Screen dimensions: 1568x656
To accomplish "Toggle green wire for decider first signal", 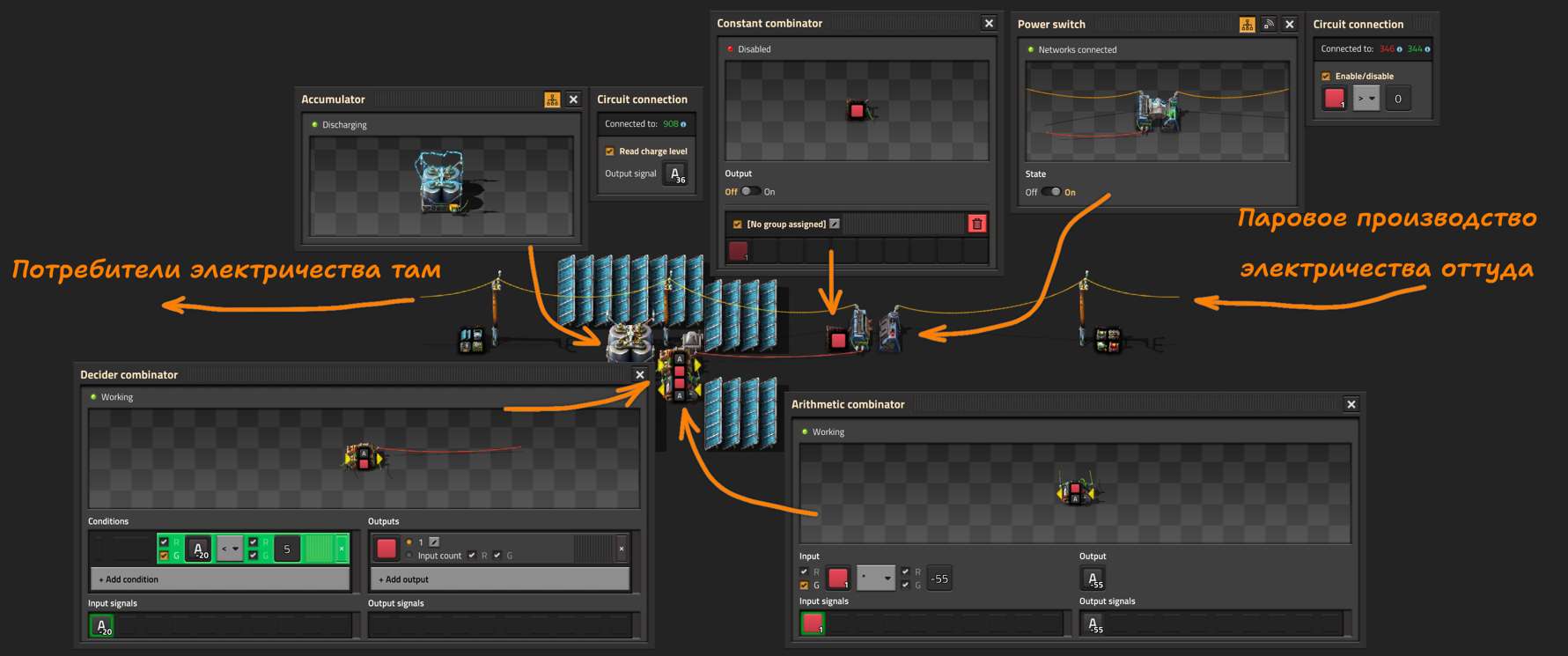I will [x=164, y=556].
